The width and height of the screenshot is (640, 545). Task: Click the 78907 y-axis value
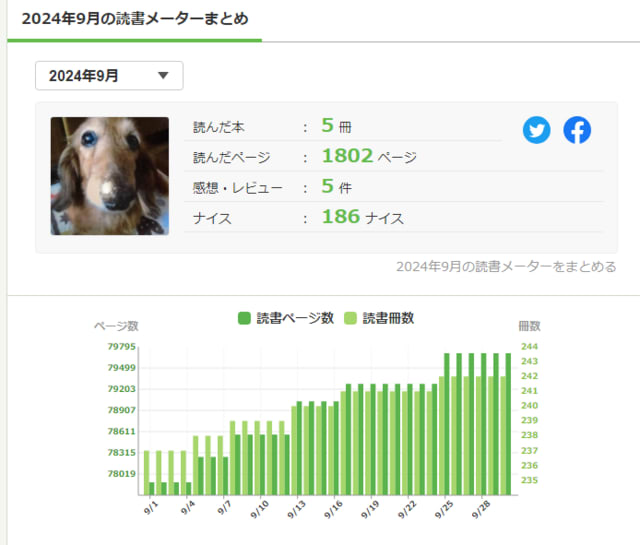[121, 410]
